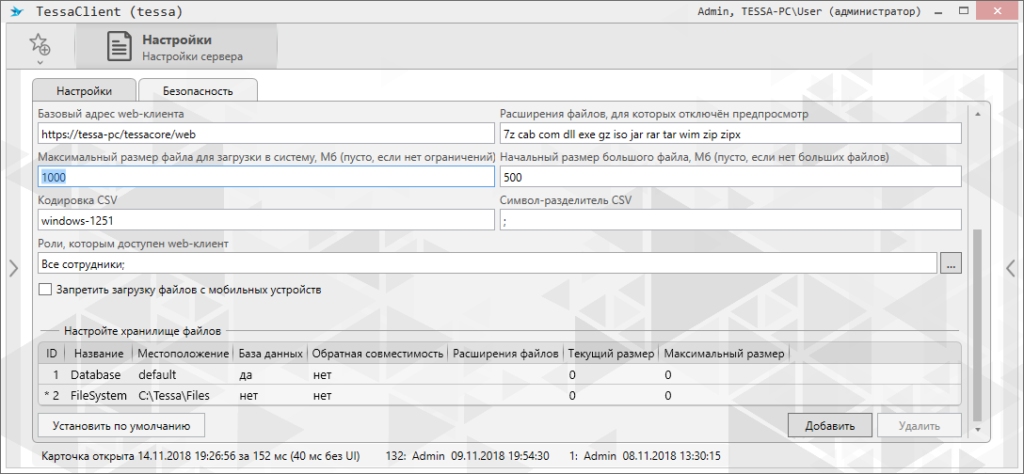Select the Настройки tab
The image size is (1024, 474).
83,91
